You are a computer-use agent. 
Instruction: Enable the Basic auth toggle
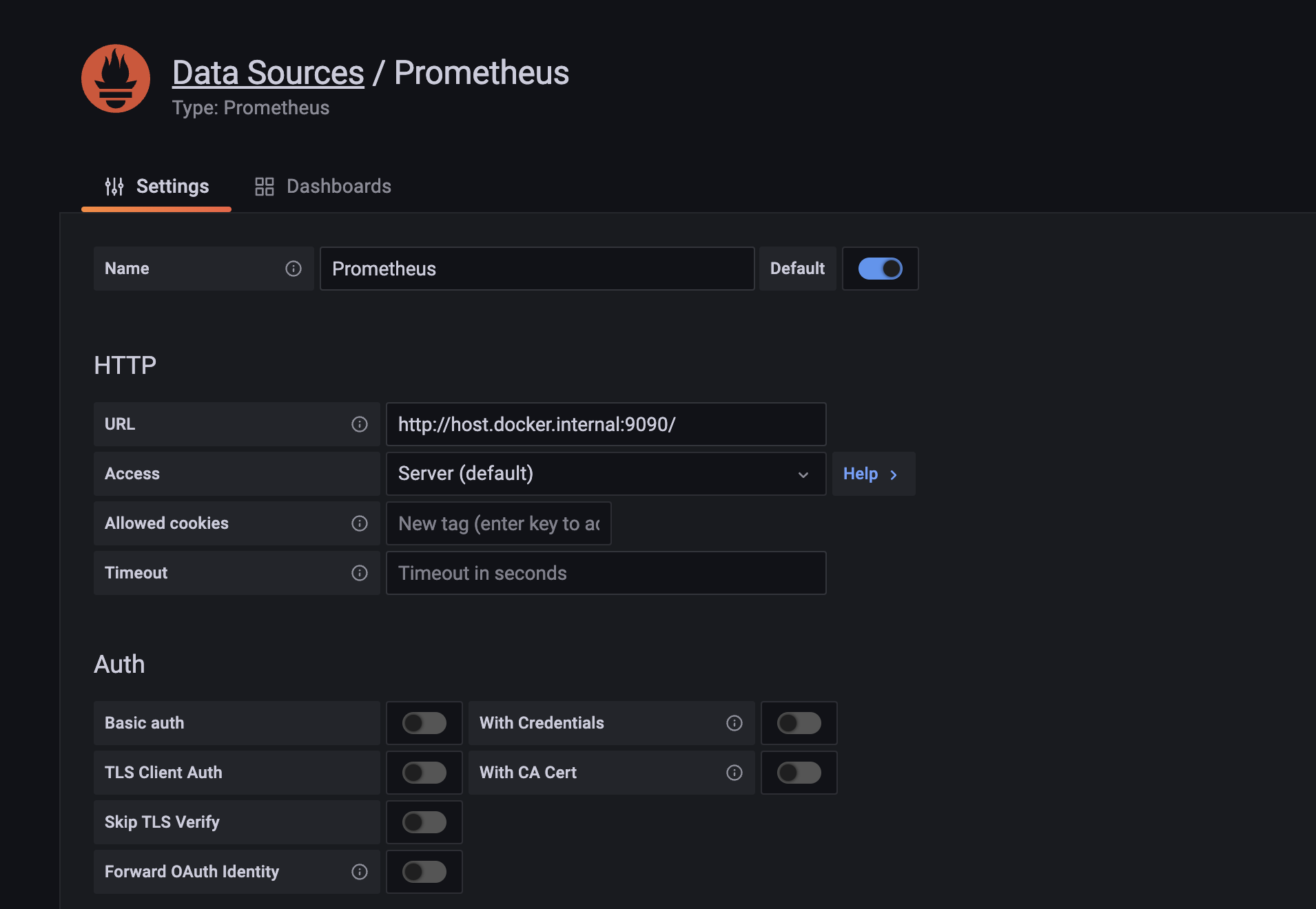pyautogui.click(x=424, y=723)
